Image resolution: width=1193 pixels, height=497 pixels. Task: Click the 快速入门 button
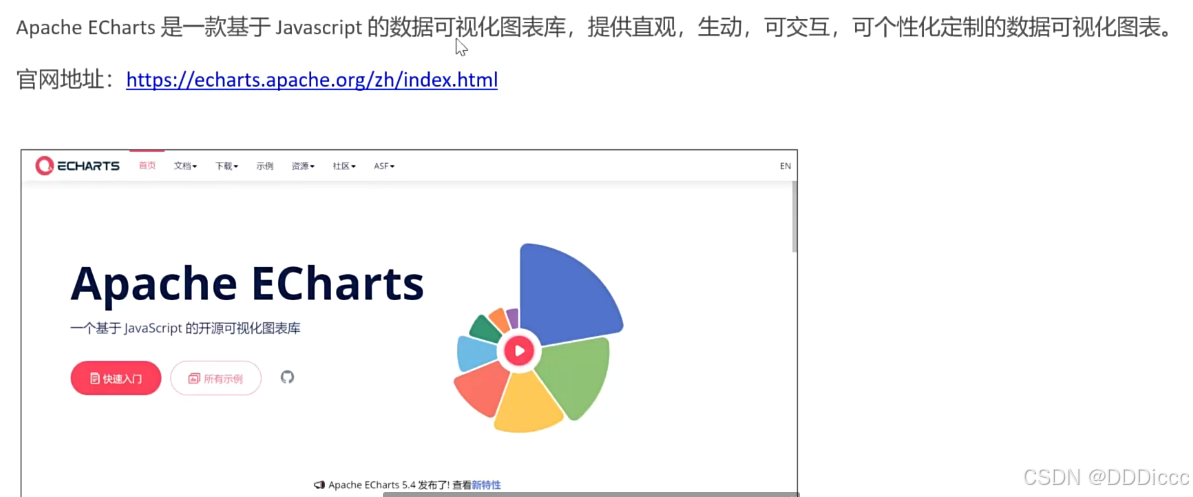click(x=116, y=378)
